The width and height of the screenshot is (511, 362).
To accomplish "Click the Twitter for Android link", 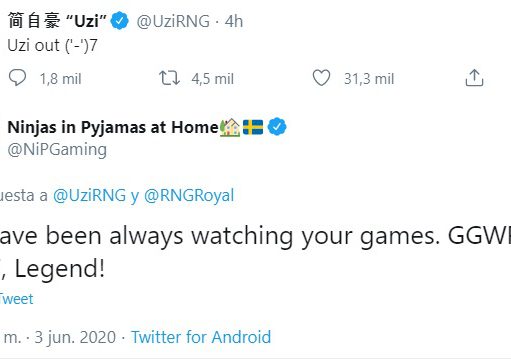I will [201, 337].
